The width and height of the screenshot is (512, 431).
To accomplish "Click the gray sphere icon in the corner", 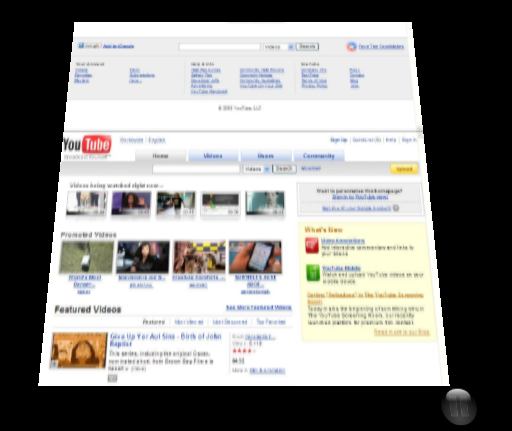I will coord(459,407).
